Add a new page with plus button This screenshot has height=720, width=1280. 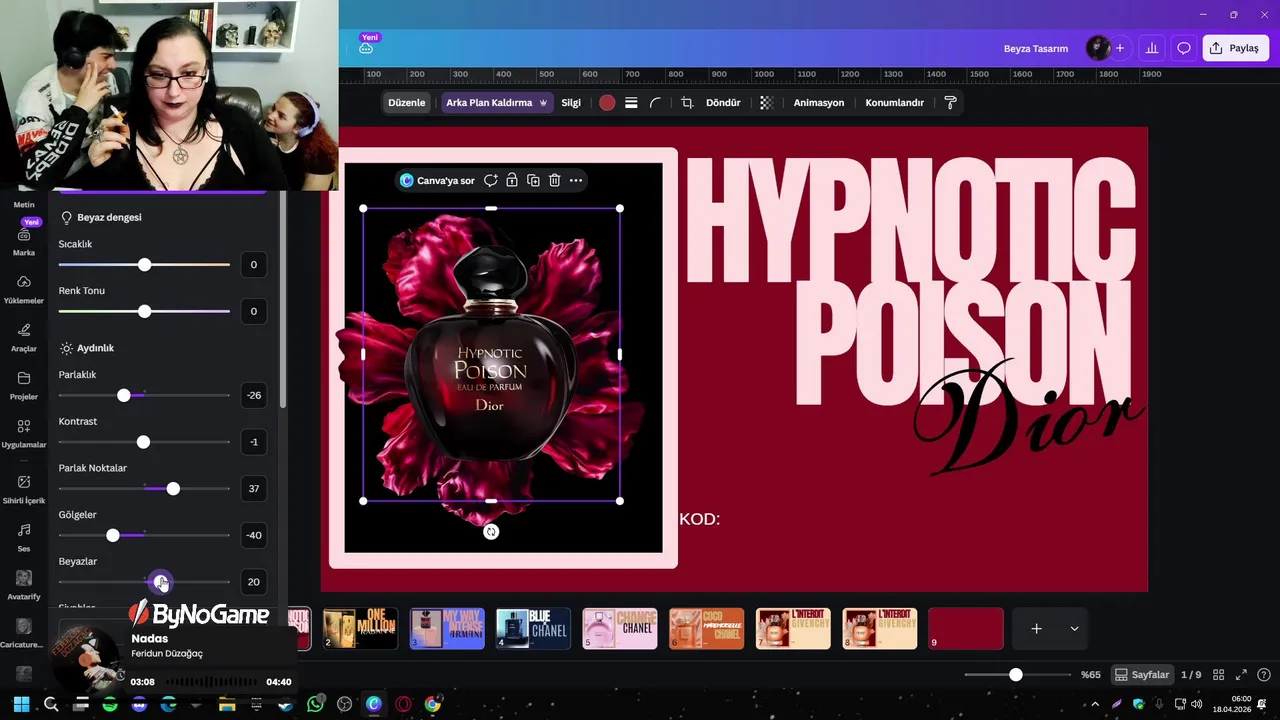coord(1037,628)
